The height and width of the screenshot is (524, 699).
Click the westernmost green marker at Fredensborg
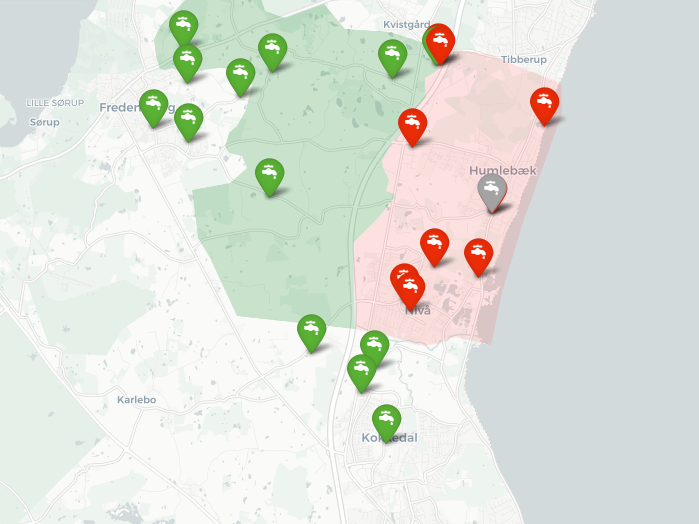(153, 107)
